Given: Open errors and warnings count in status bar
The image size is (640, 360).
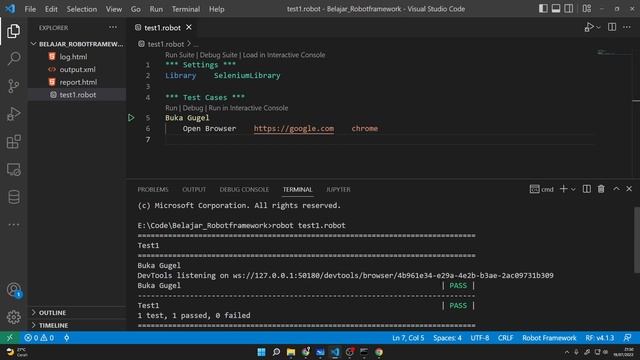Looking at the screenshot, I should 39,338.
